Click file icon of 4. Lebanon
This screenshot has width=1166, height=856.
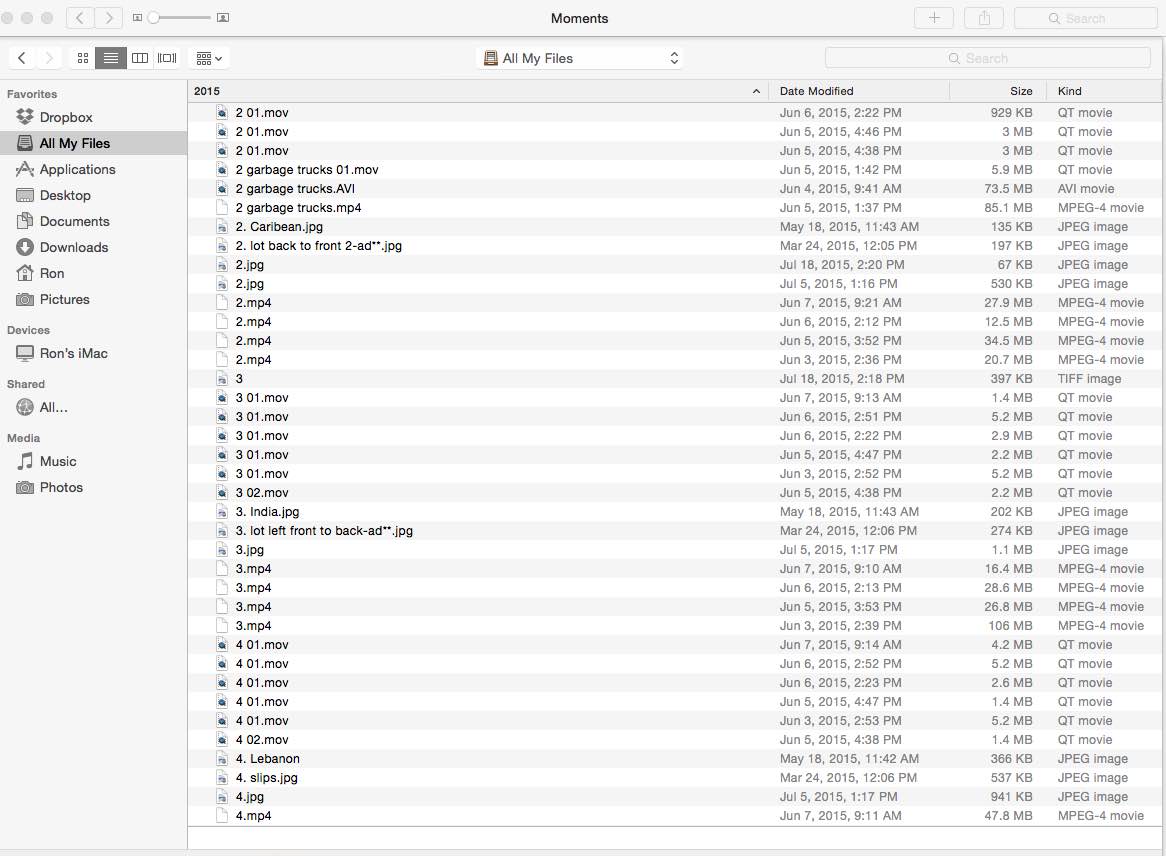[222, 759]
